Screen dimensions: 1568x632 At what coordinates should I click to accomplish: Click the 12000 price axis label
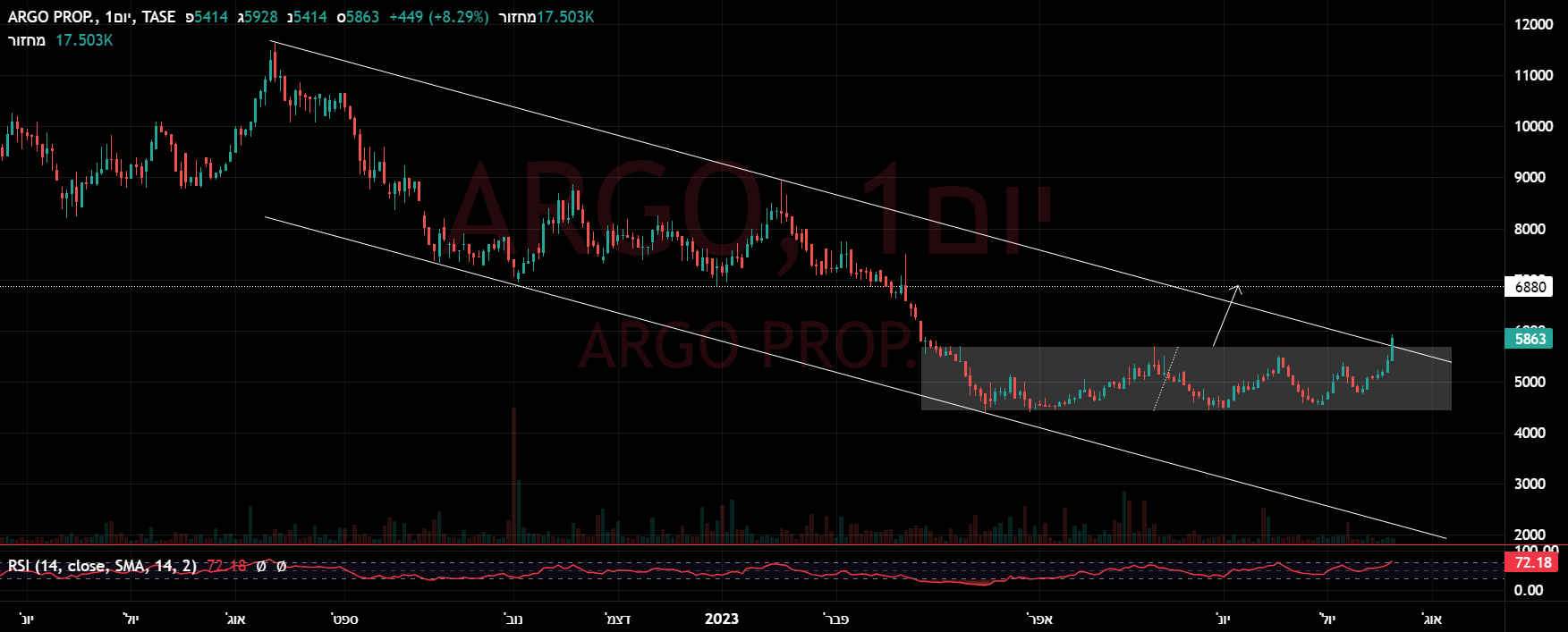[1534, 24]
